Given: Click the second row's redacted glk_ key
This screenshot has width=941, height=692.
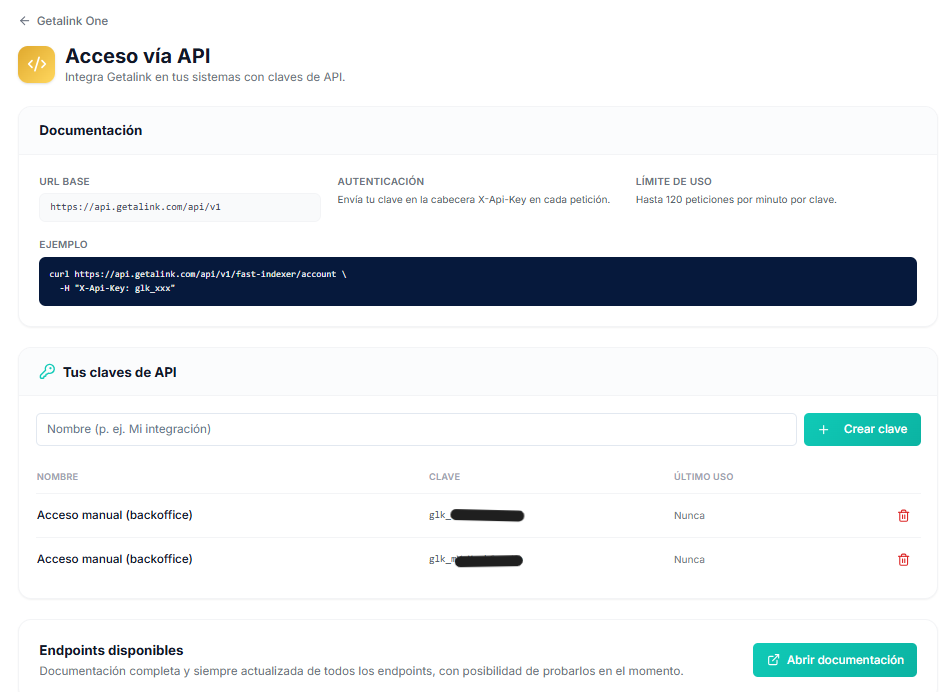Looking at the screenshot, I should (476, 559).
